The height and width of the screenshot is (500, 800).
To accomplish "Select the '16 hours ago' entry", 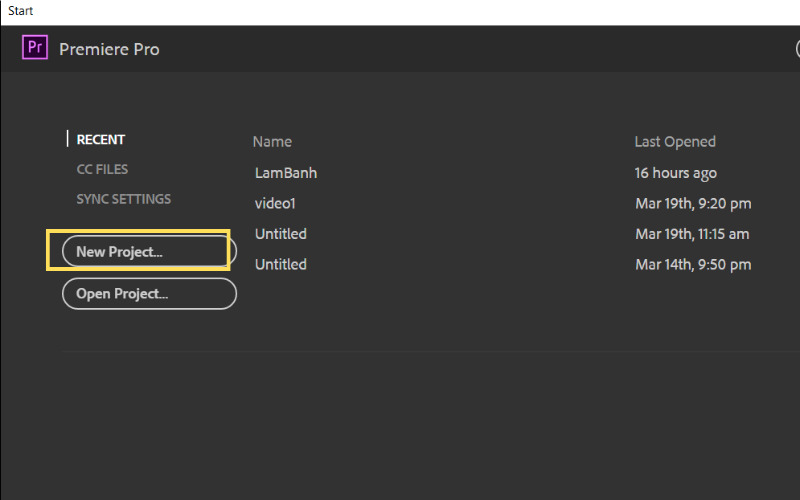I will tap(676, 173).
